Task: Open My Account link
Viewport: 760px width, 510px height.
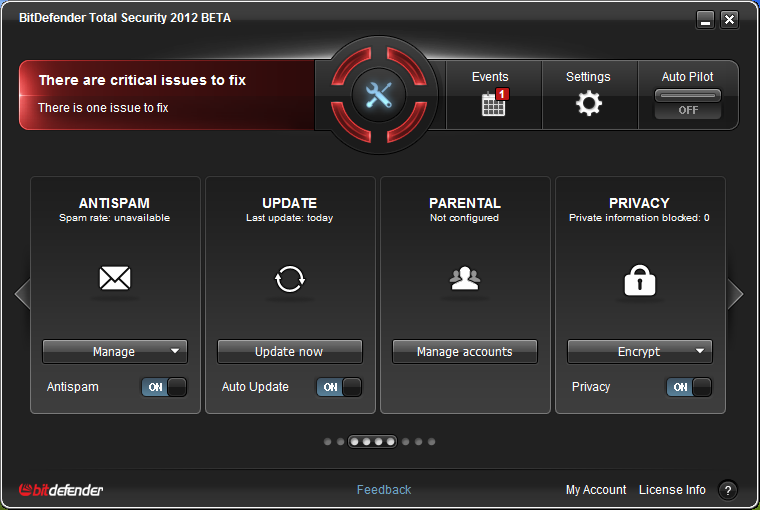Action: tap(596, 490)
